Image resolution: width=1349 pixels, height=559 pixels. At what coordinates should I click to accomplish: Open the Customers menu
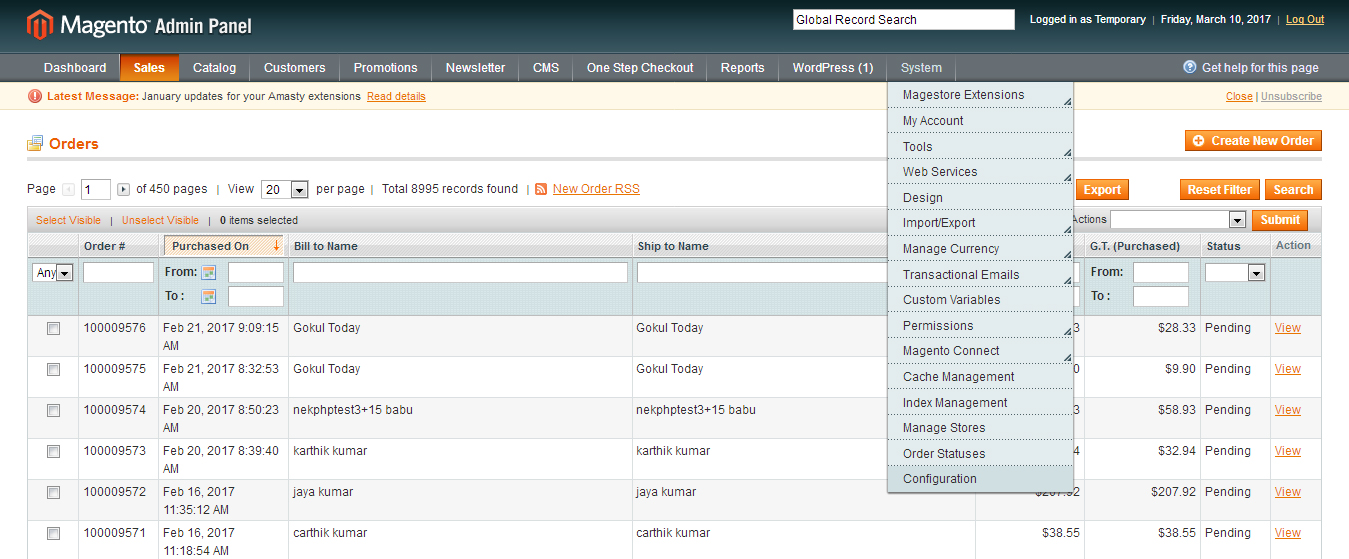295,67
